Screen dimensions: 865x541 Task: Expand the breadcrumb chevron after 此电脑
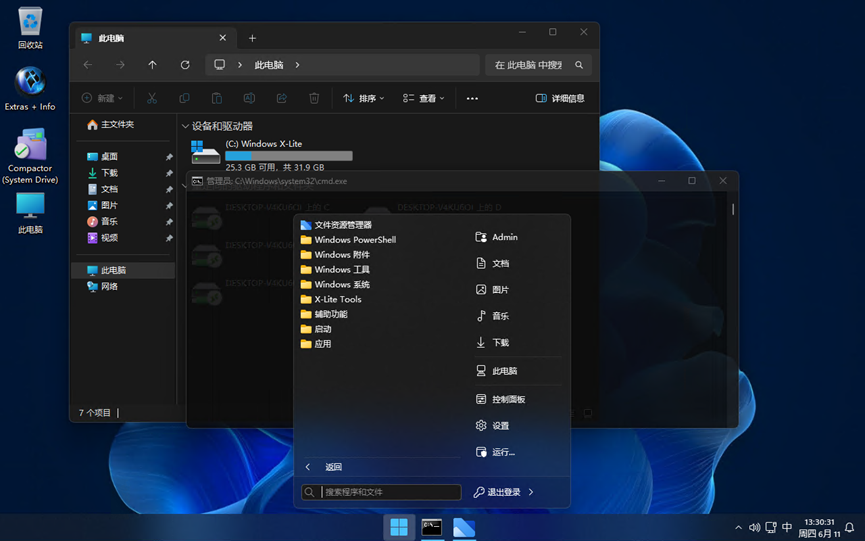coord(297,65)
